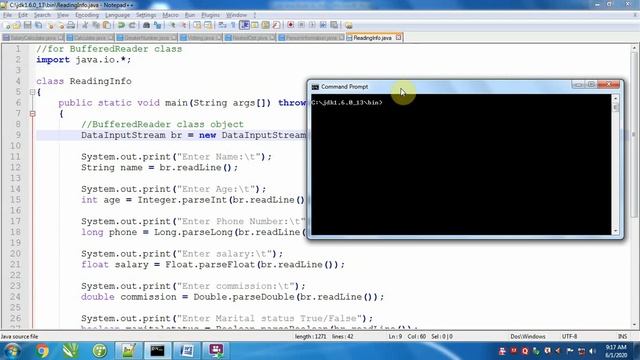Open the Window menu
This screenshot has width=640, height=360.
pyautogui.click(x=236, y=15)
